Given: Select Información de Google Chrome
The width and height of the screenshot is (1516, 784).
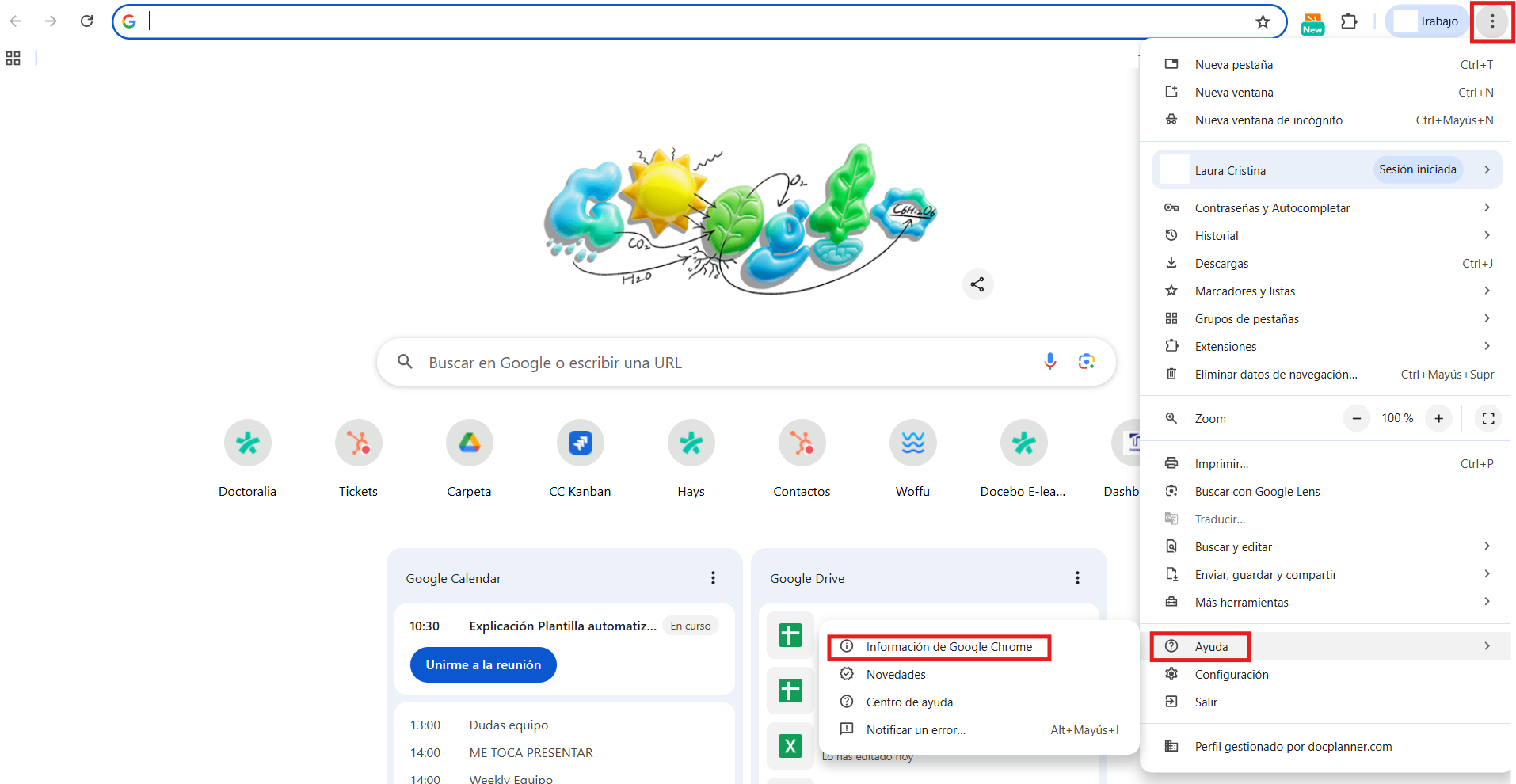Looking at the screenshot, I should pos(948,647).
